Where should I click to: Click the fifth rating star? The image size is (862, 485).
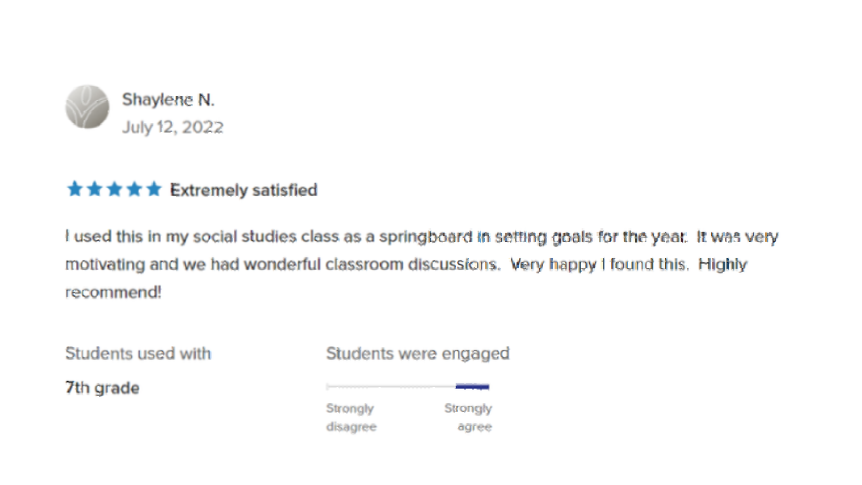pos(153,189)
